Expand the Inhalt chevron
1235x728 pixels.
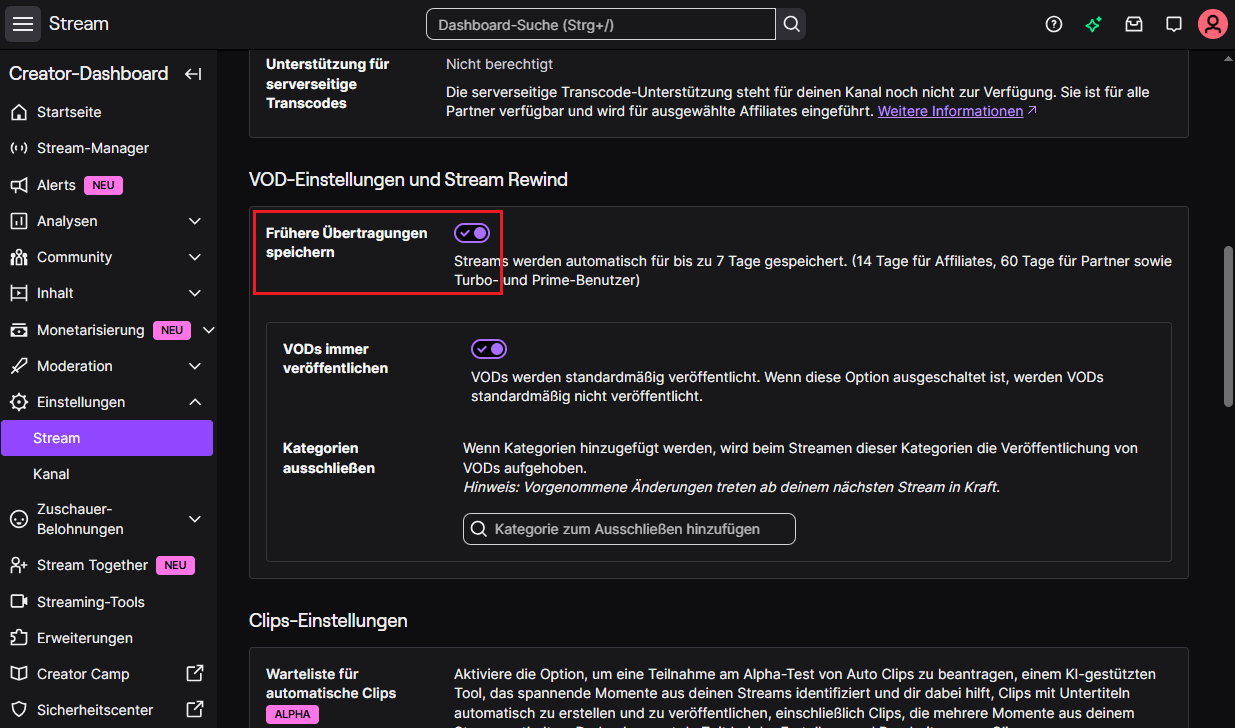[x=195, y=293]
